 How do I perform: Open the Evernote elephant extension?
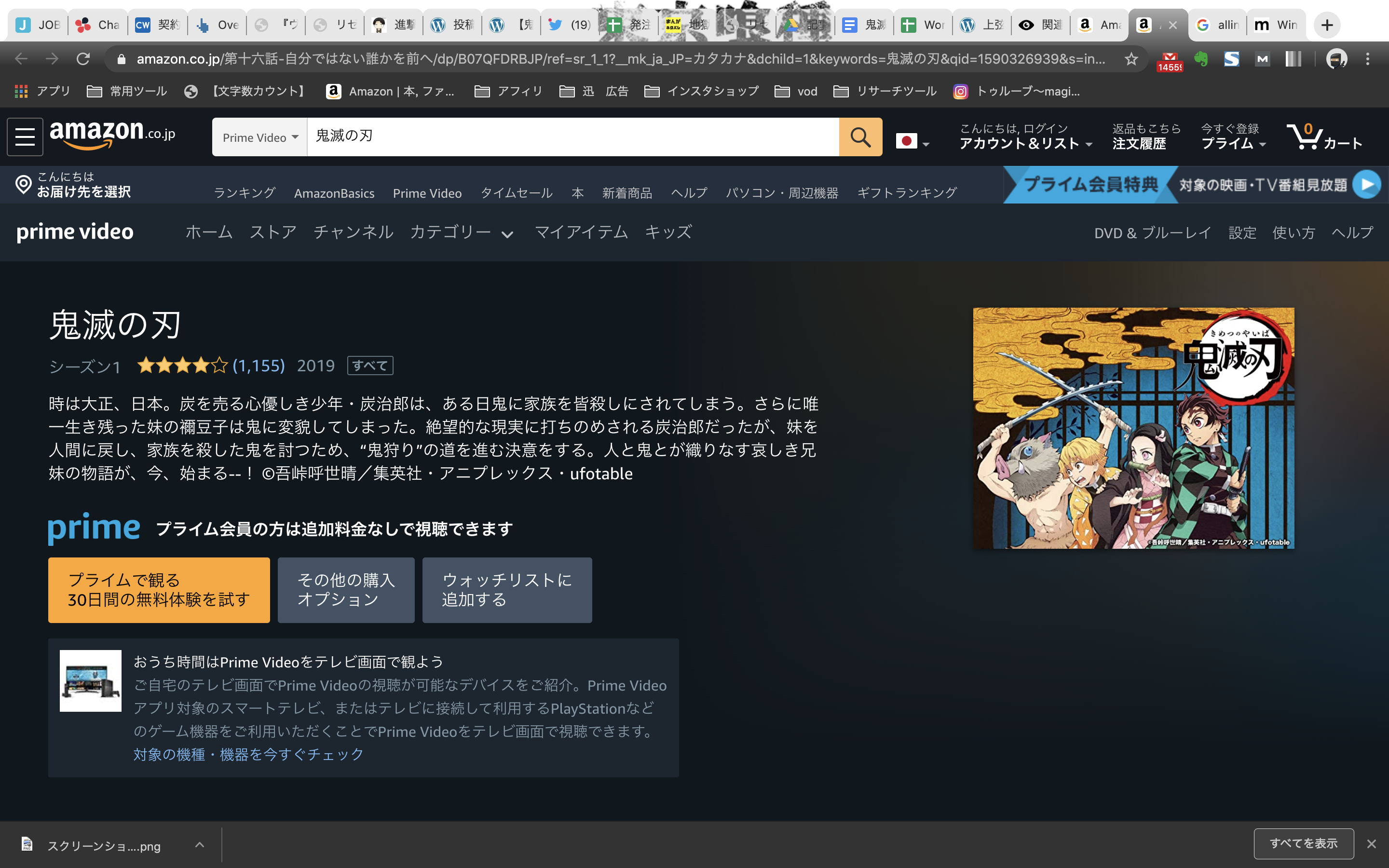(1201, 58)
